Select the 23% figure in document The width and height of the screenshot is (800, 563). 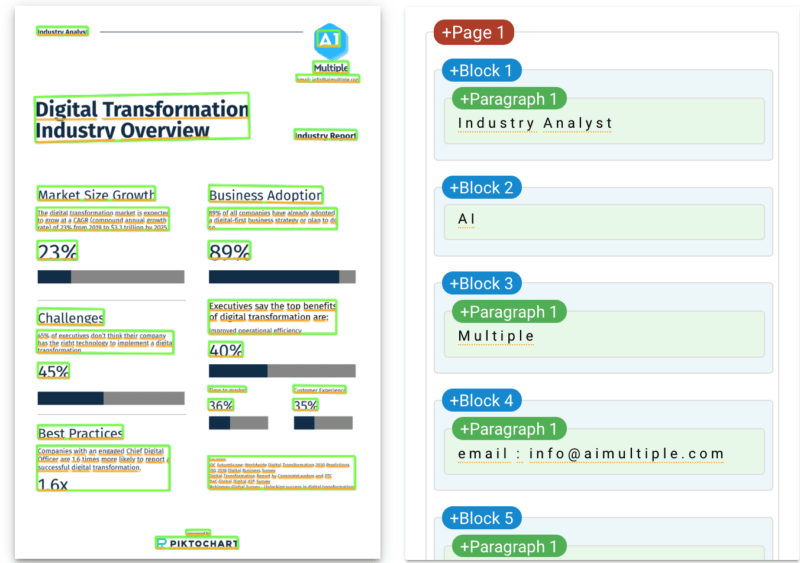point(57,251)
